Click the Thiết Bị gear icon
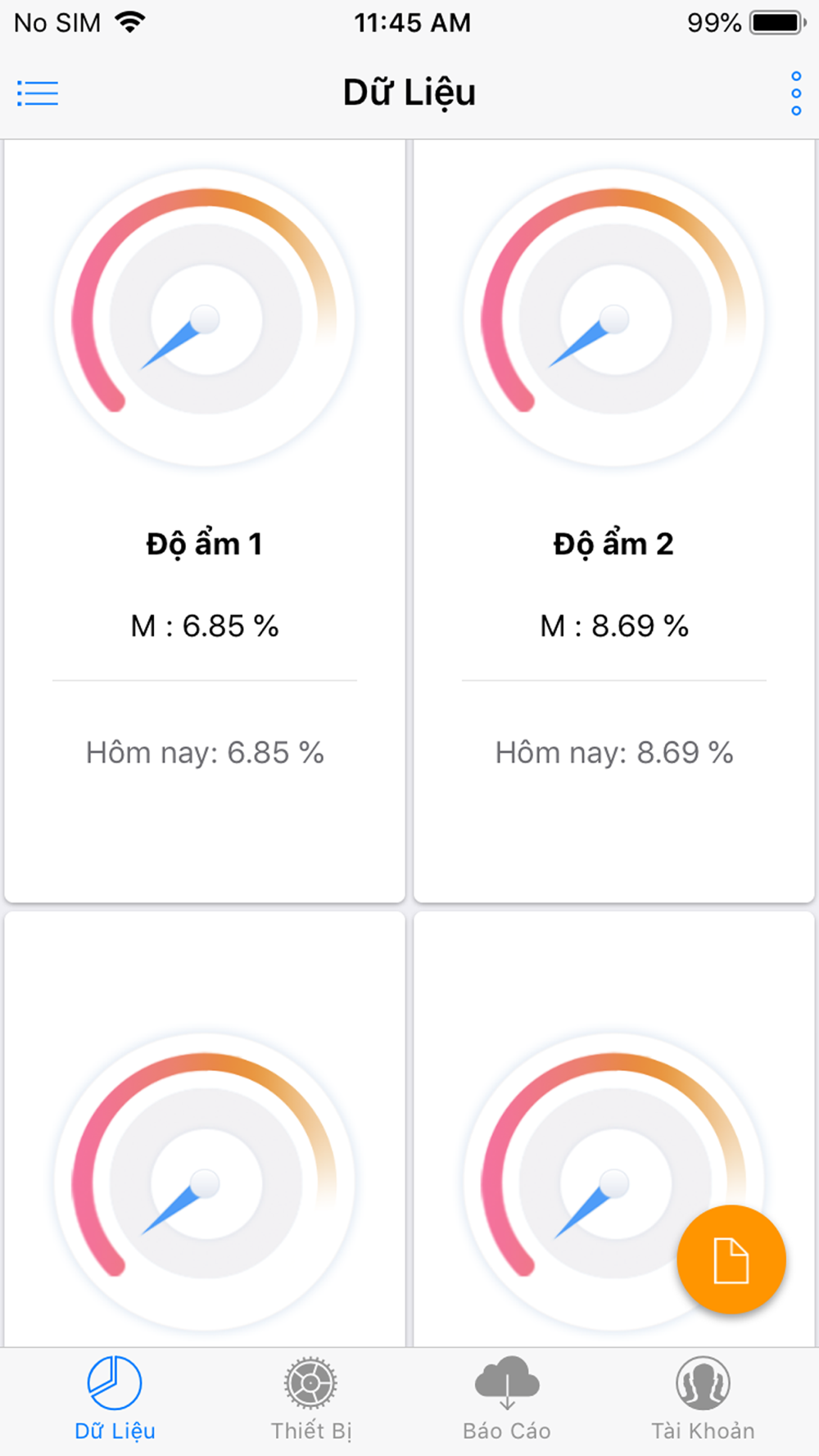The width and height of the screenshot is (819, 1456). click(310, 1383)
